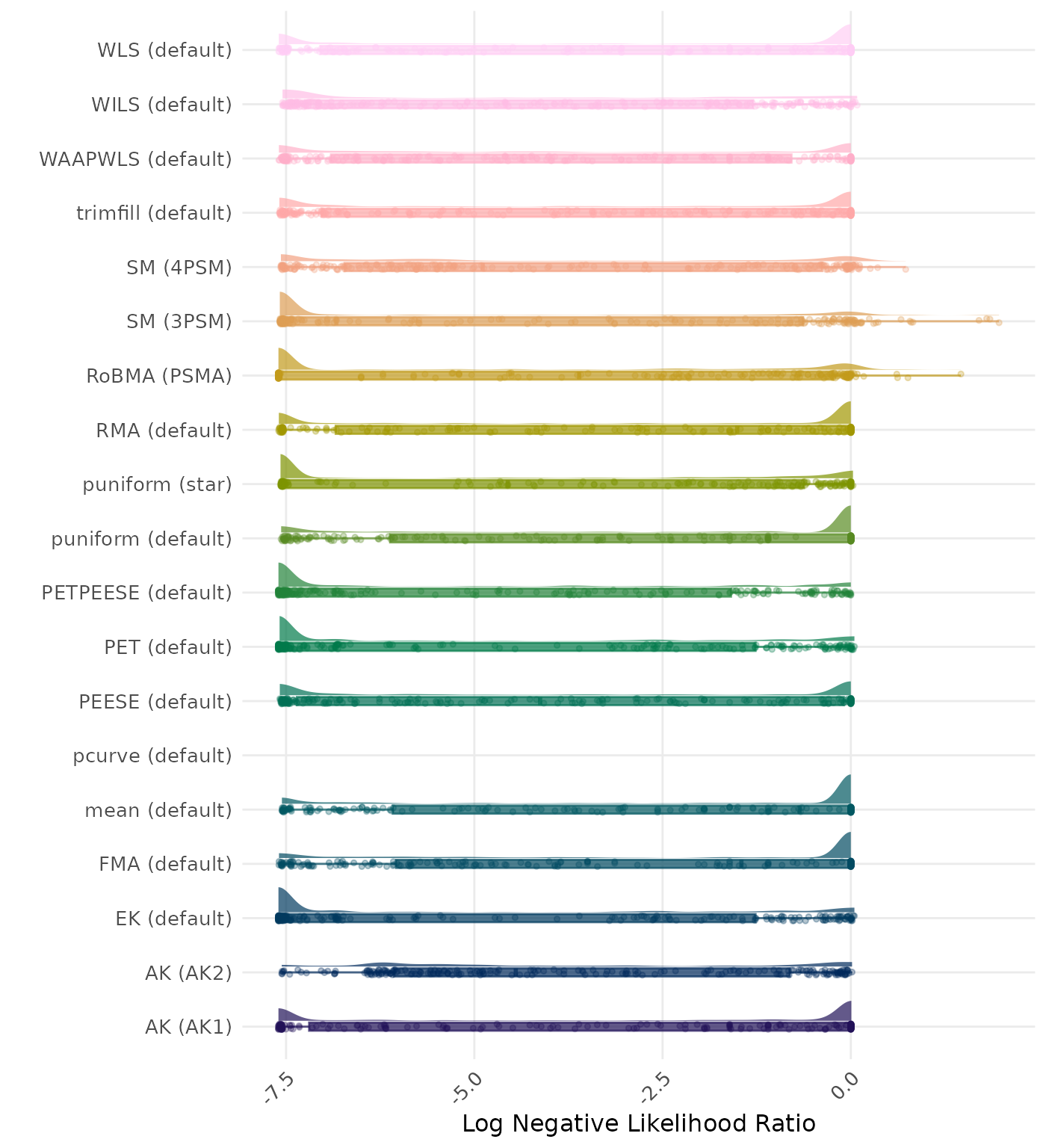Click the WLS (default) row label

click(x=164, y=51)
